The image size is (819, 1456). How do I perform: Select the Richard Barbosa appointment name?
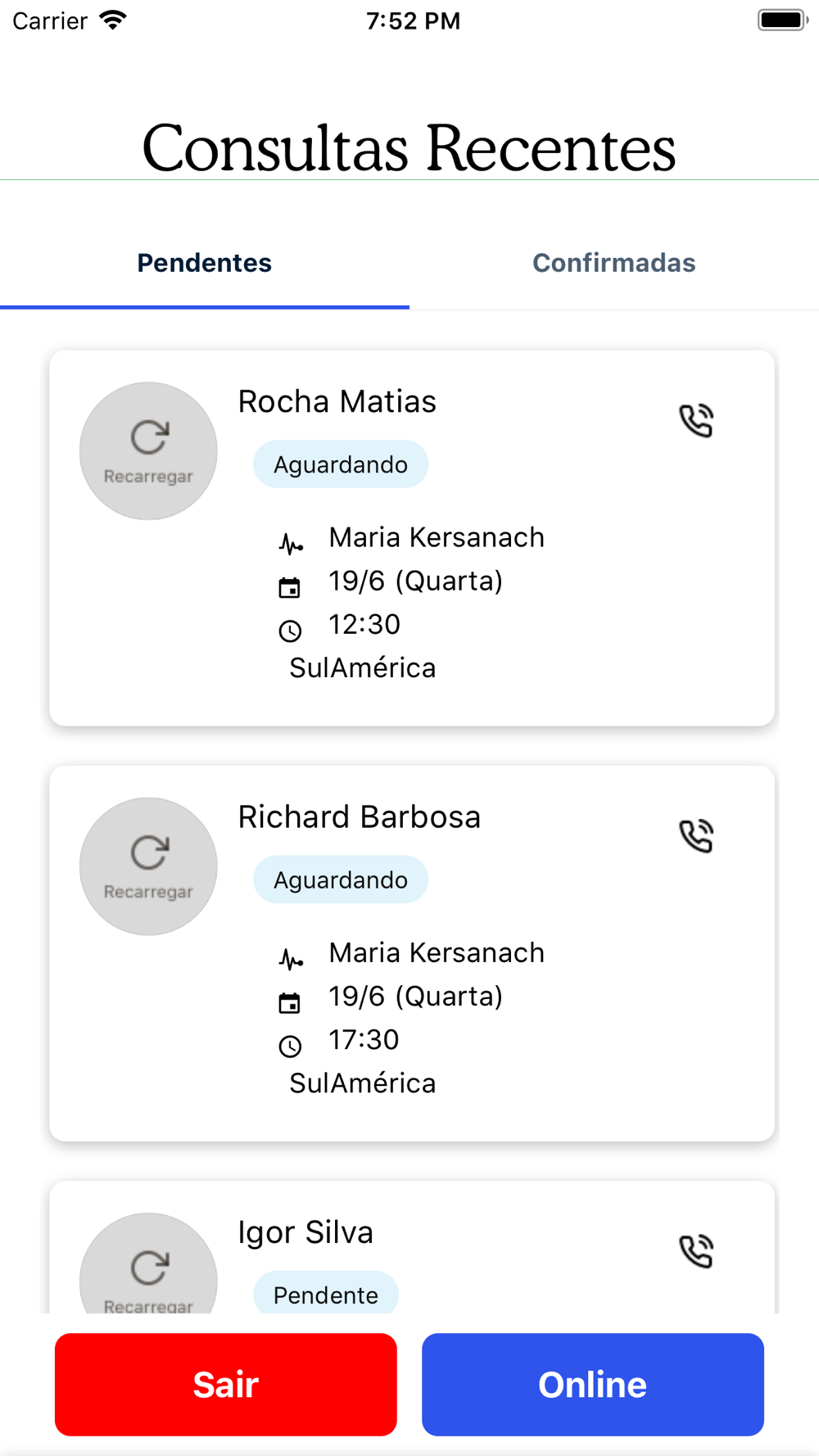pyautogui.click(x=360, y=816)
